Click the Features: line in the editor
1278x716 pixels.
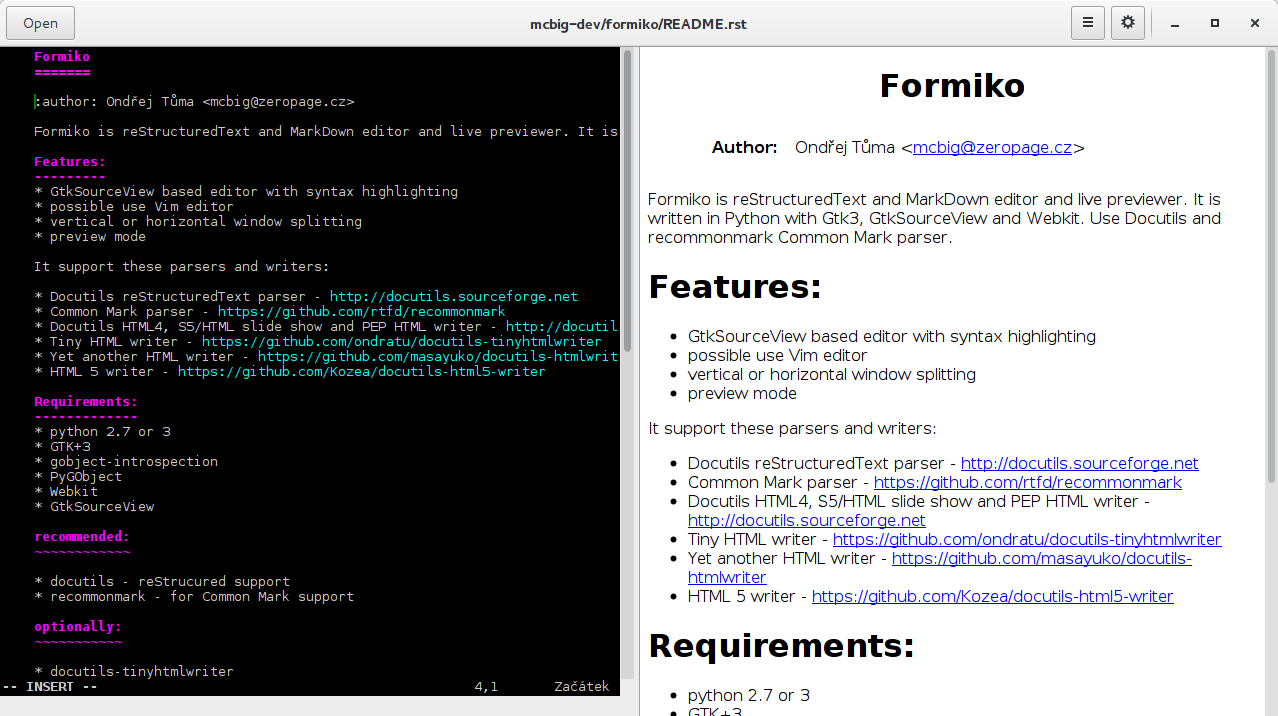click(69, 161)
